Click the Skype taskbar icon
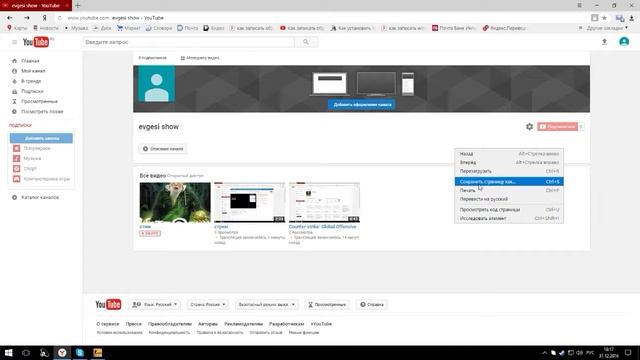The image size is (640, 360). (80, 353)
